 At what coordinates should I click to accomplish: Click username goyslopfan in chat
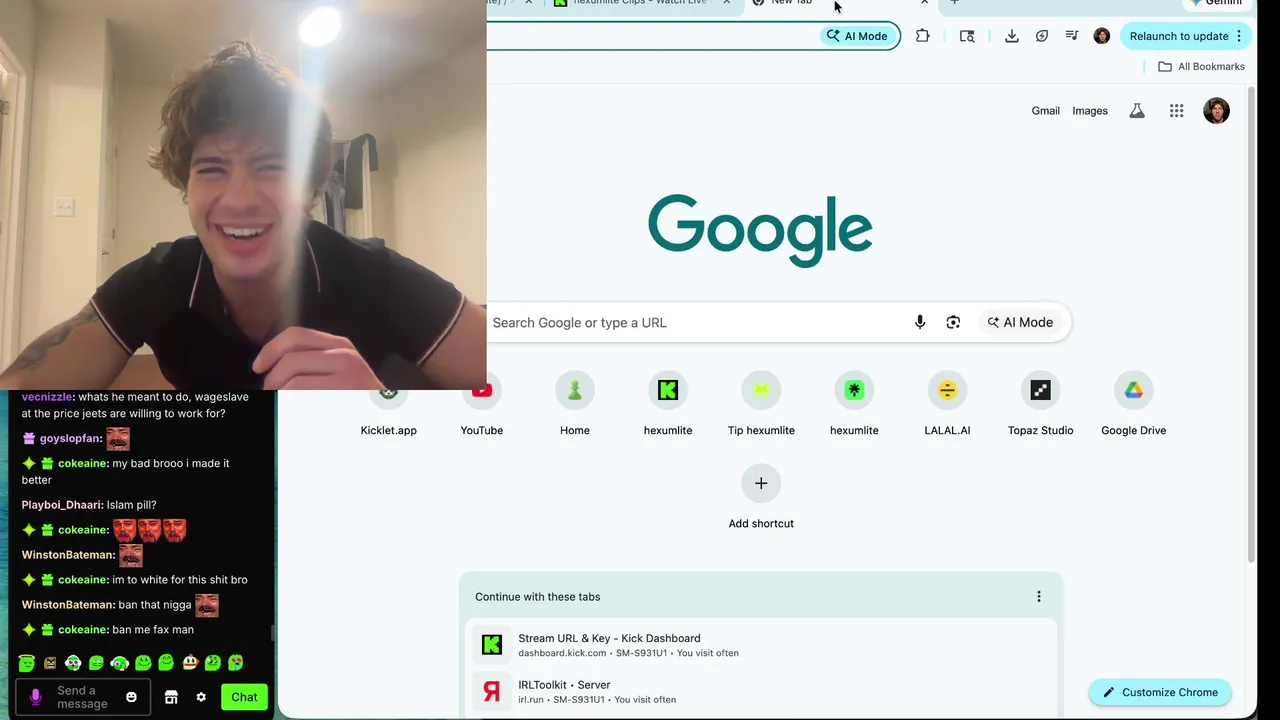click(71, 439)
